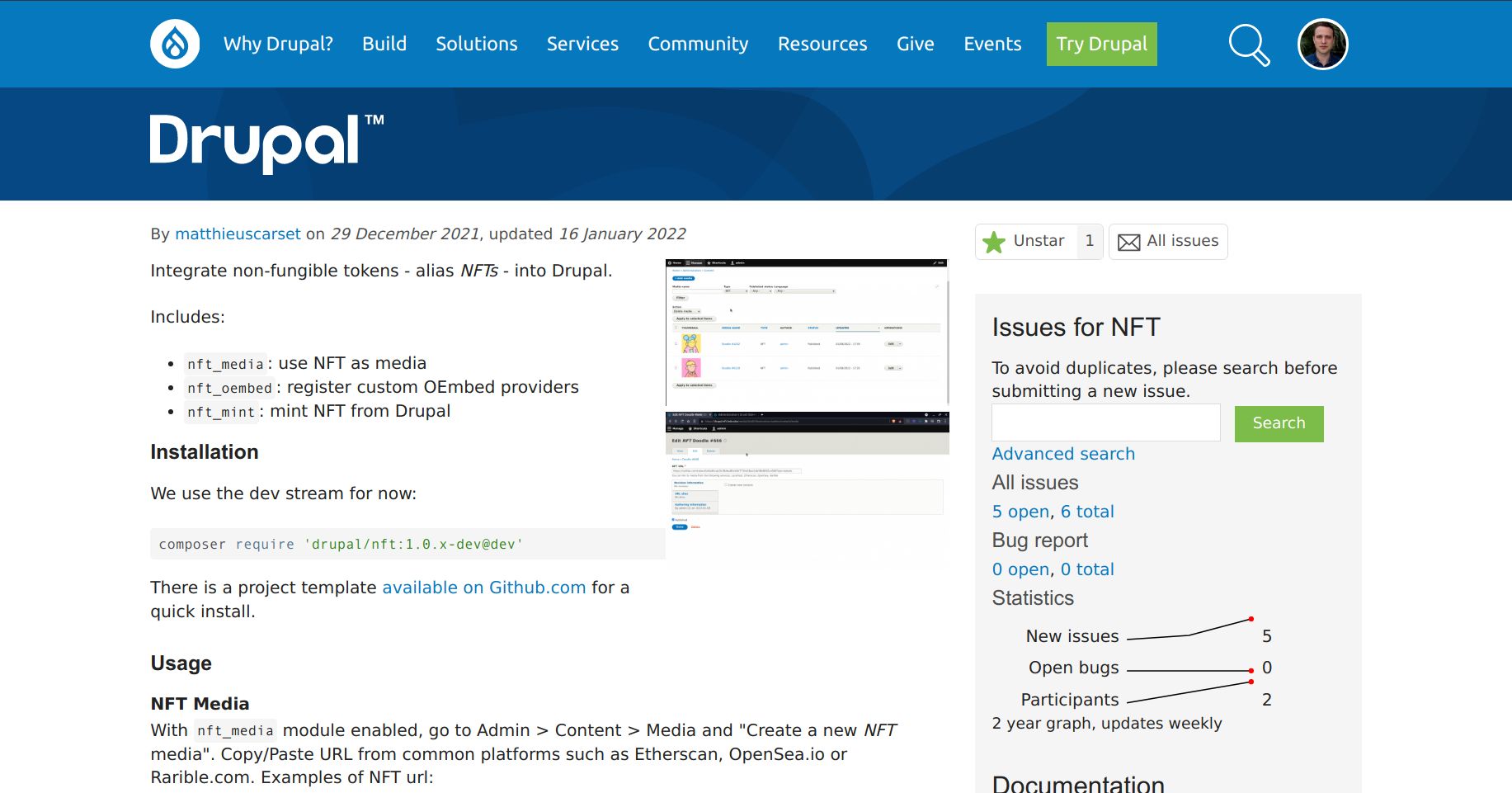Viewport: 1512px width, 793px height.
Task: Click the Drupal drop logo icon
Action: (x=175, y=44)
